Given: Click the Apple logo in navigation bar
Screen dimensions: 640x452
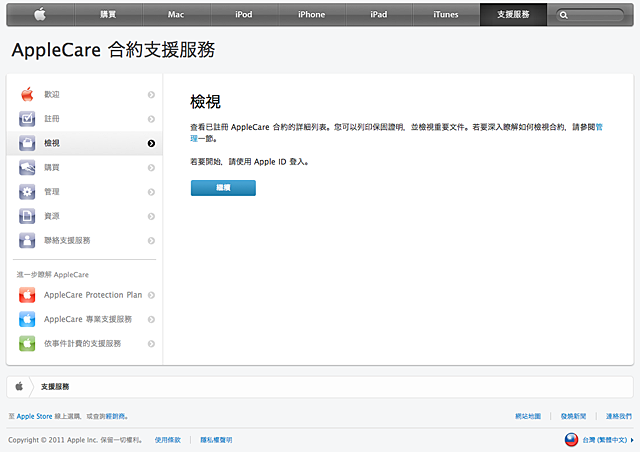Looking at the screenshot, I should (x=40, y=15).
